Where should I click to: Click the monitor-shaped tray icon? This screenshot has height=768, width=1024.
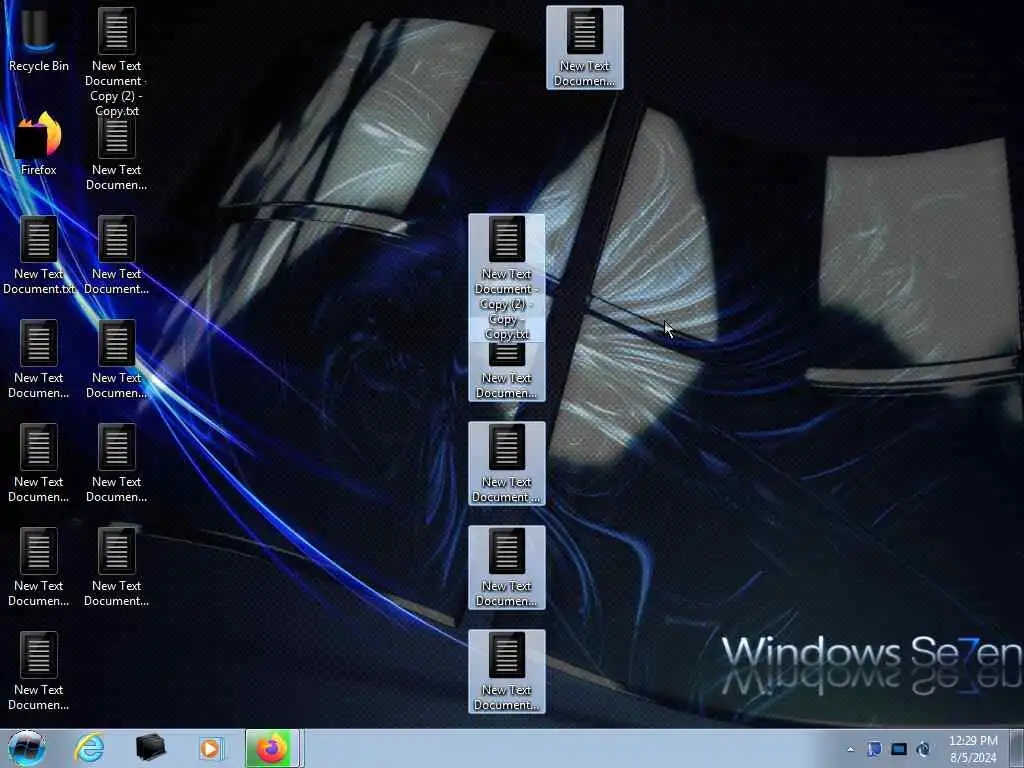pyautogui.click(x=899, y=749)
